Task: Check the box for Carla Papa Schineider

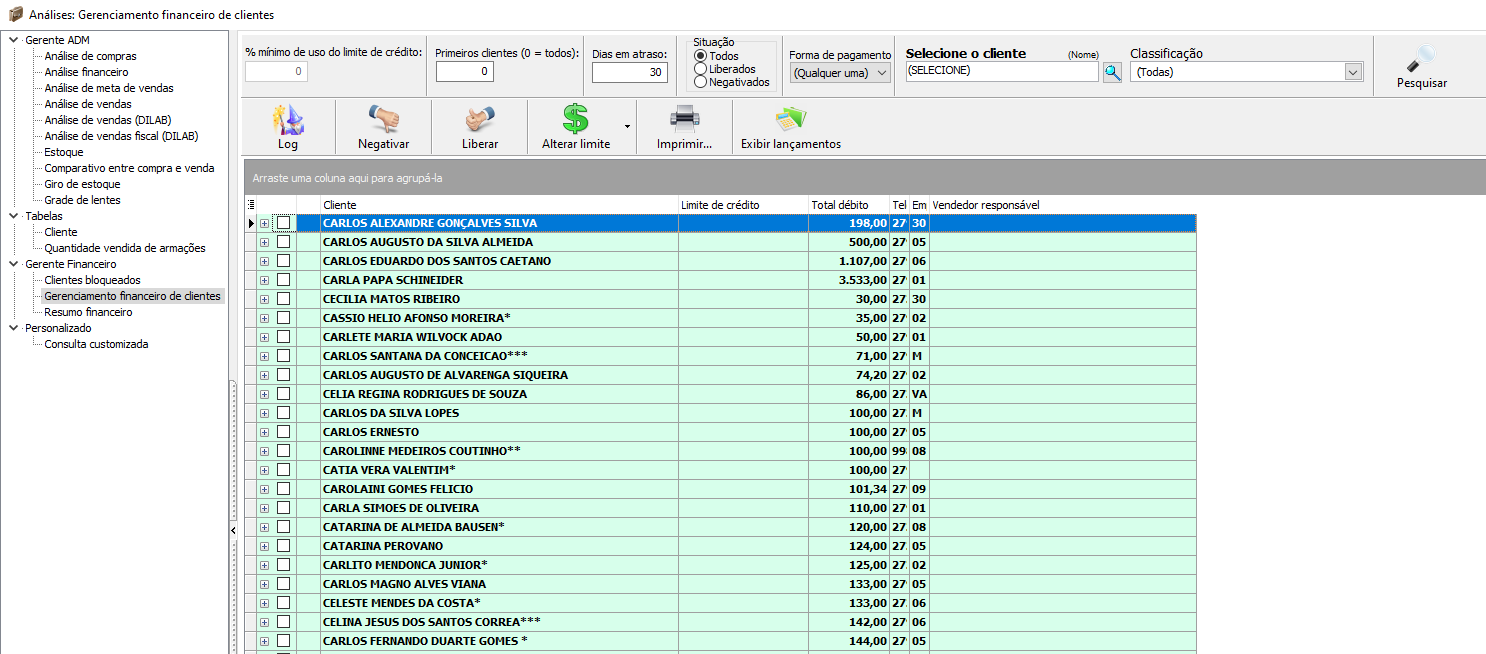Action: point(284,280)
